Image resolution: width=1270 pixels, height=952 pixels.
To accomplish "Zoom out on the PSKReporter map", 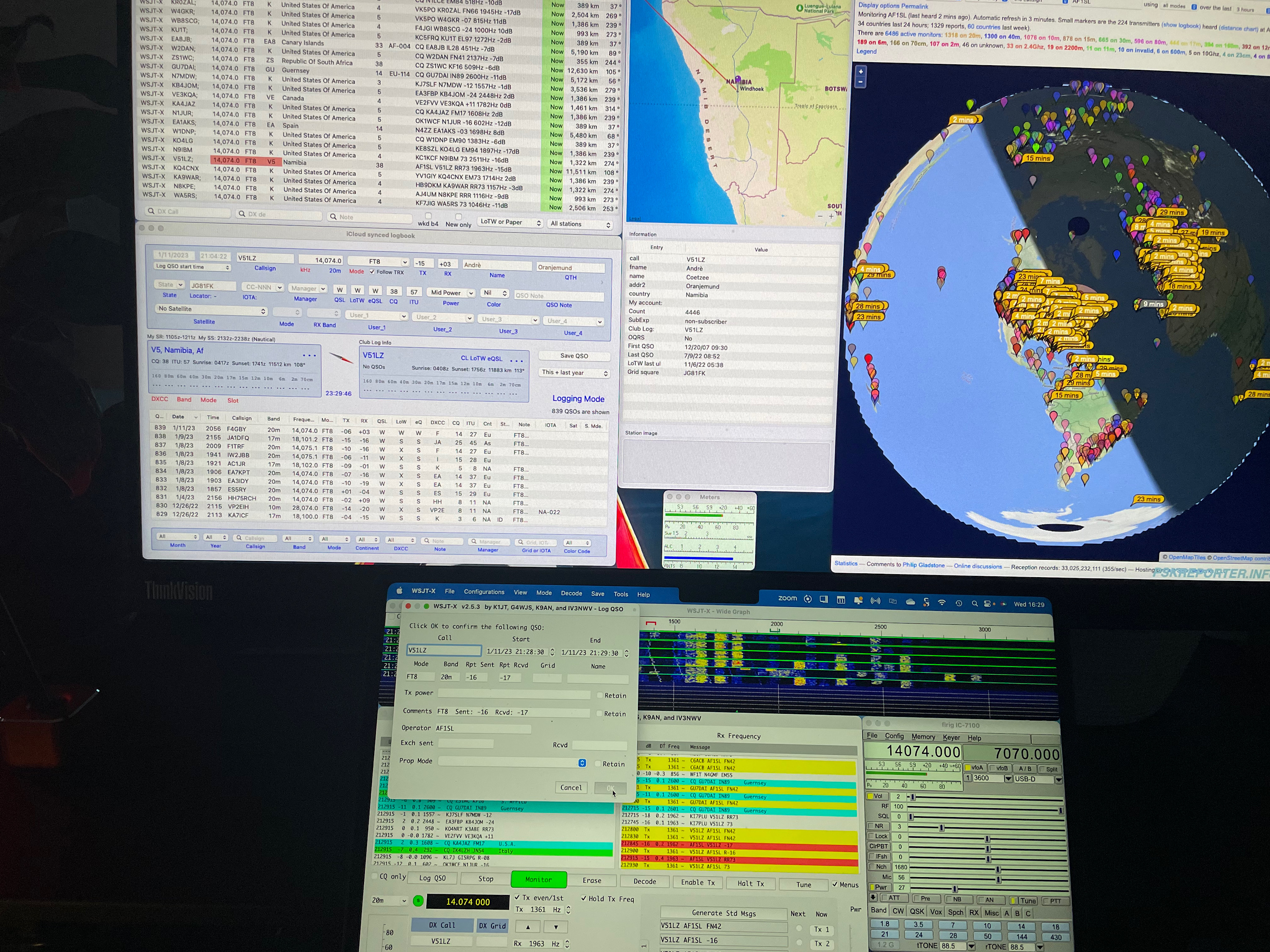I will tap(860, 83).
